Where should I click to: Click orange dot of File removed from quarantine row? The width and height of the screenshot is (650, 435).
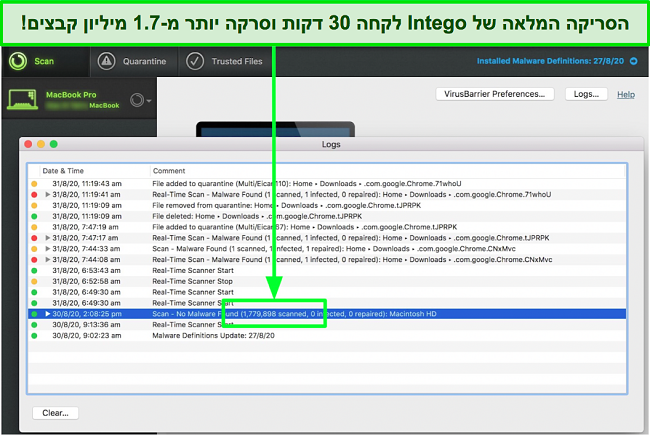click(34, 205)
